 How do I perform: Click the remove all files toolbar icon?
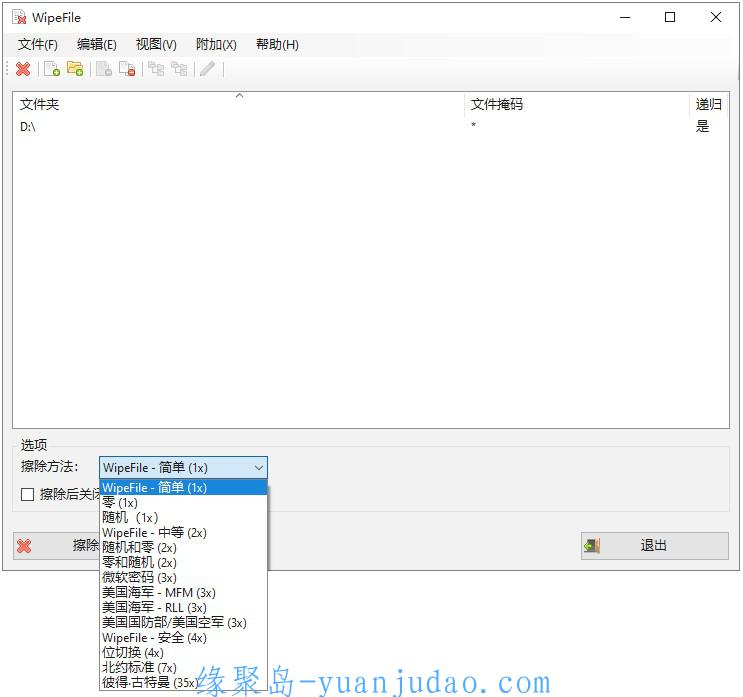coord(127,69)
